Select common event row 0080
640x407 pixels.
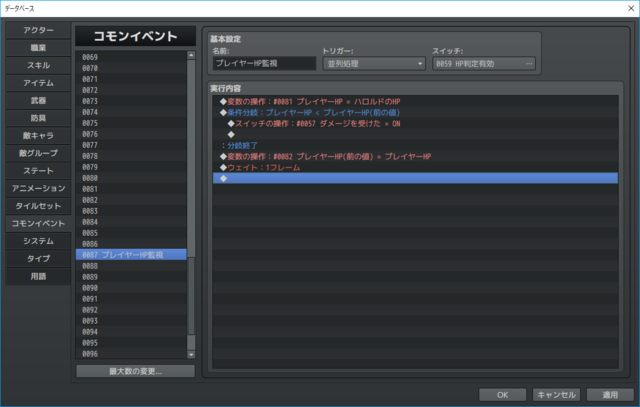point(131,178)
